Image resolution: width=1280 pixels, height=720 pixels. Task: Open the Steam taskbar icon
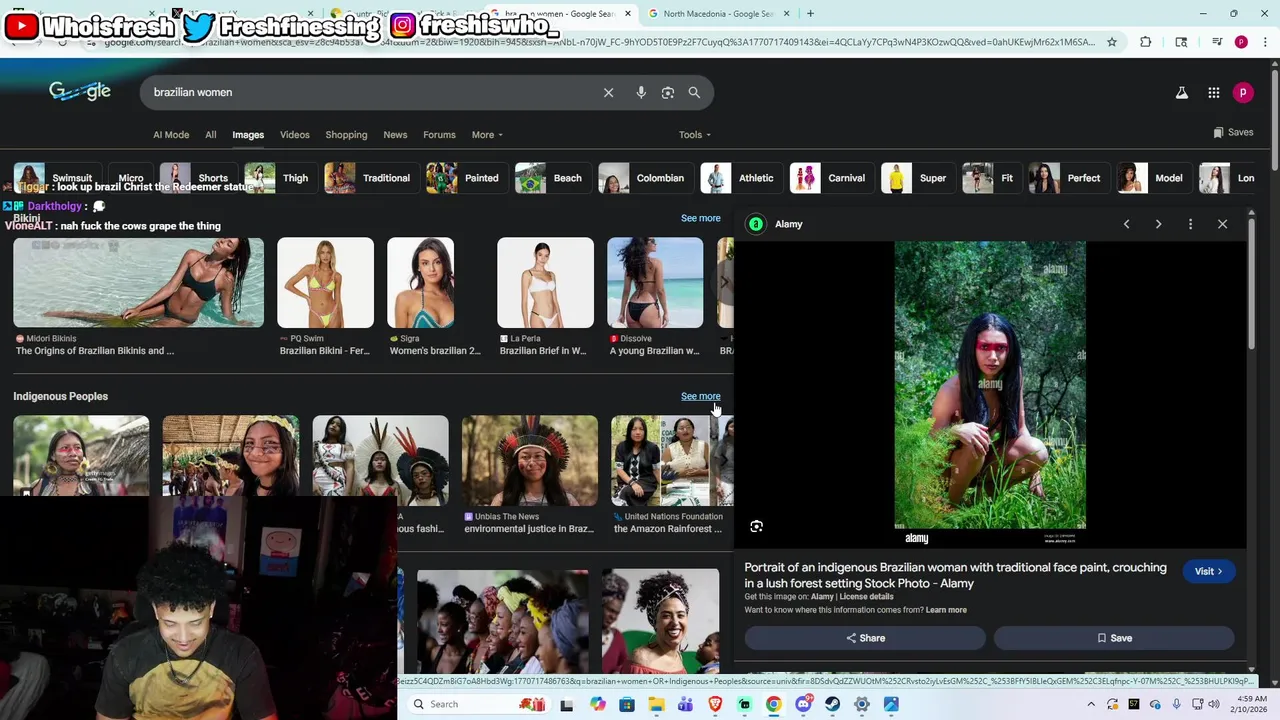(832, 704)
